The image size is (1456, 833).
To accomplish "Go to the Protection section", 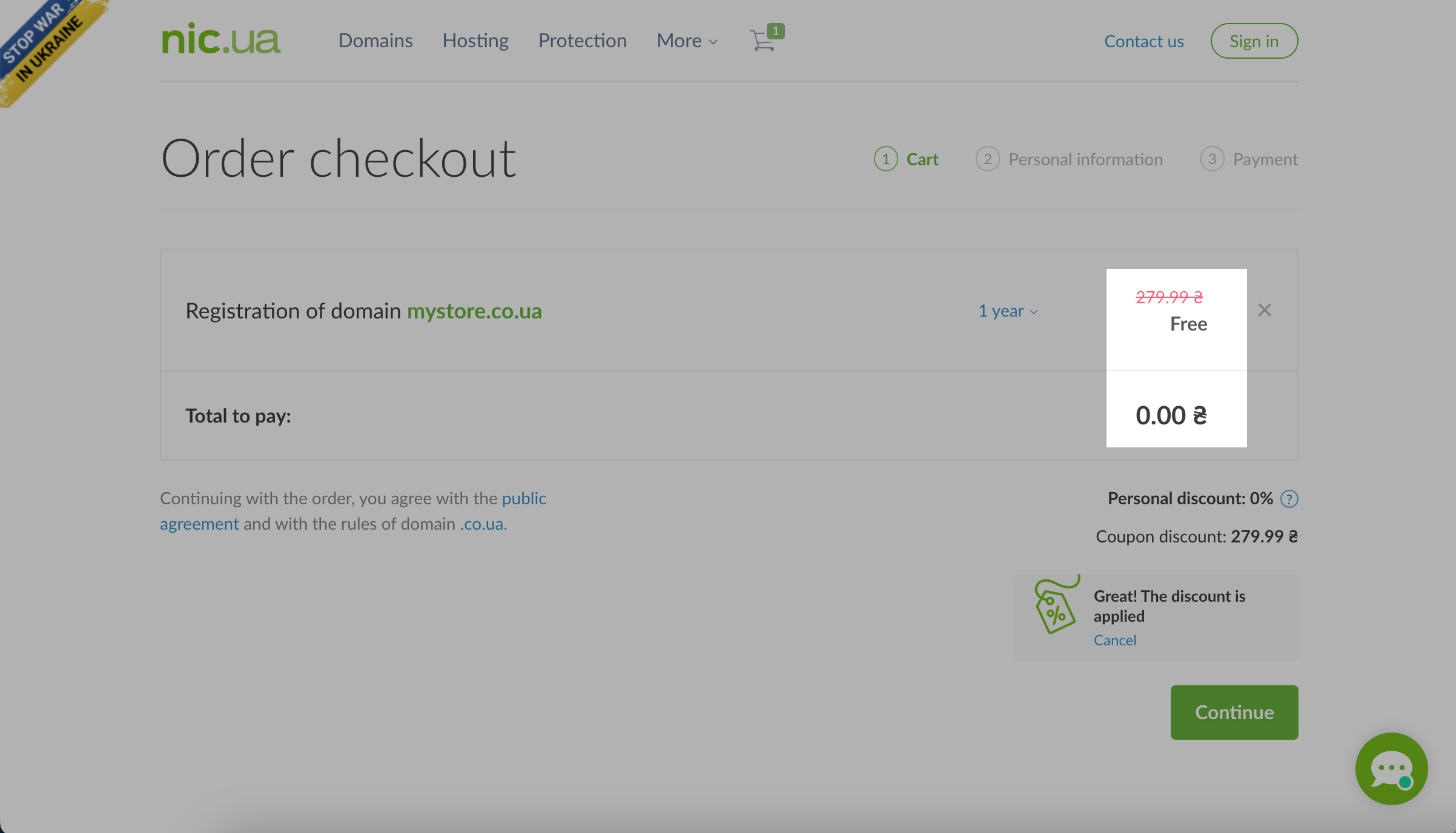I will pos(582,41).
